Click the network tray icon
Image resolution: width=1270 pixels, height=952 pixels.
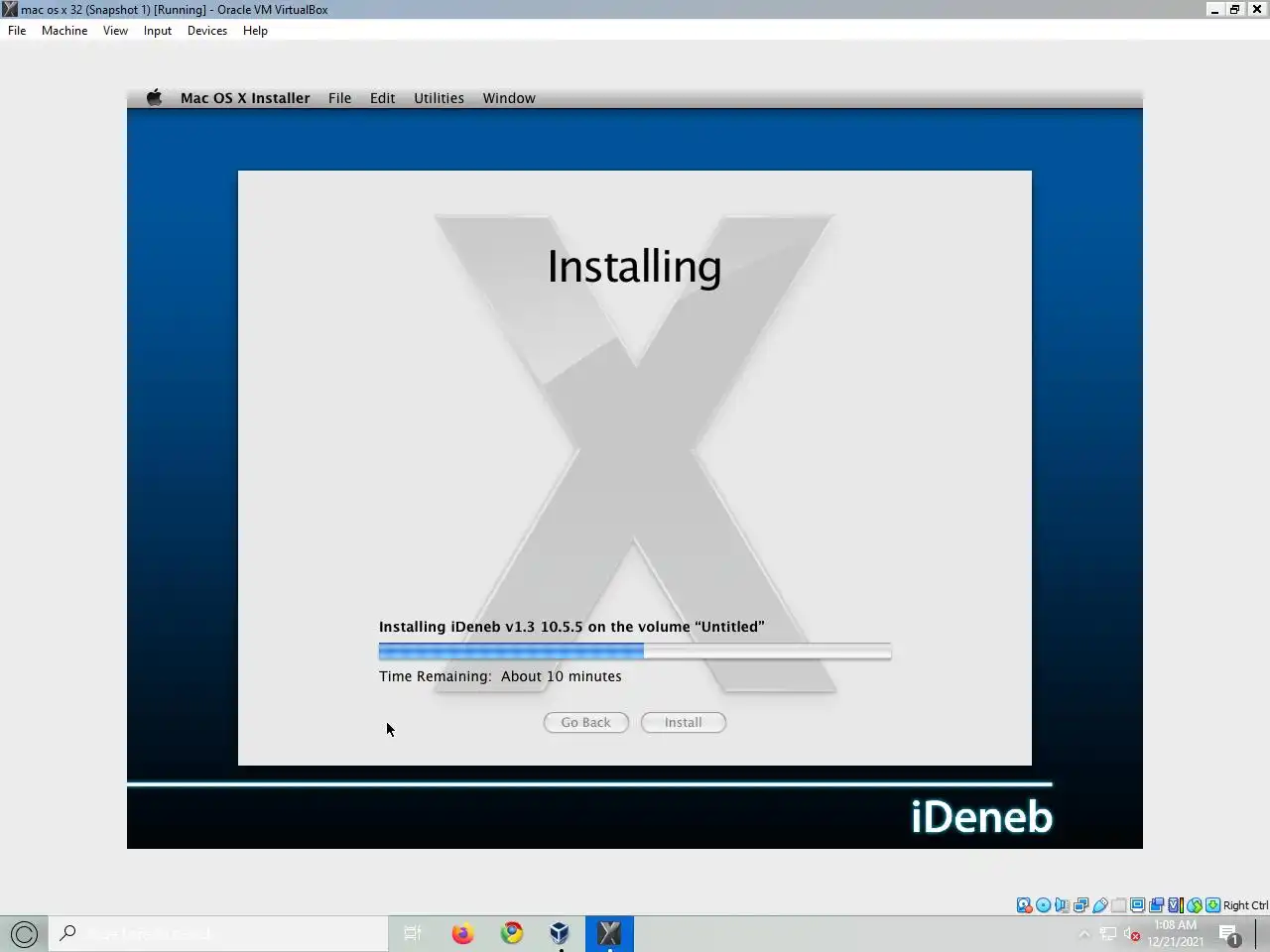click(1108, 934)
